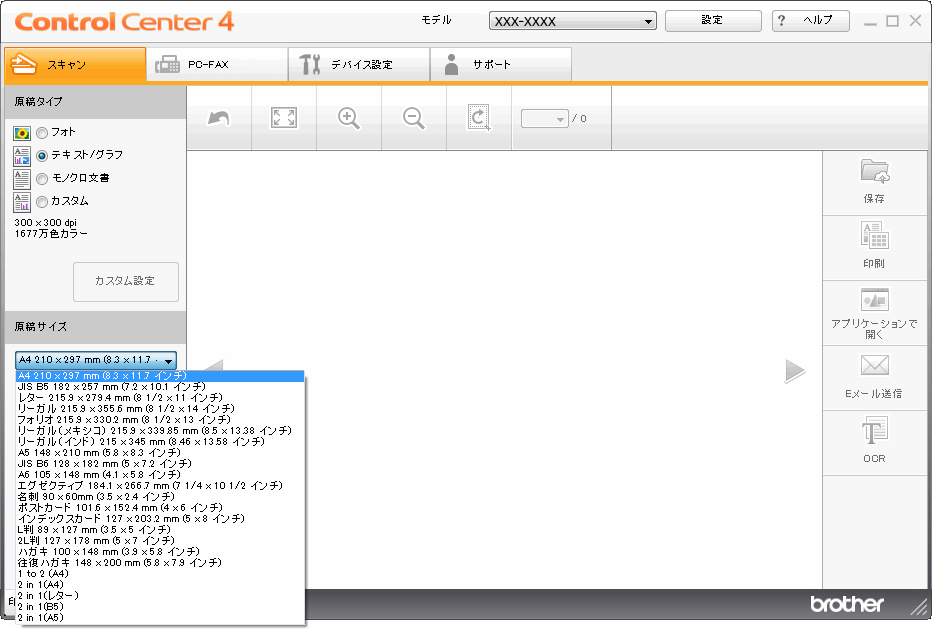
Task: Click the zoom out magnifier icon
Action: 414,118
